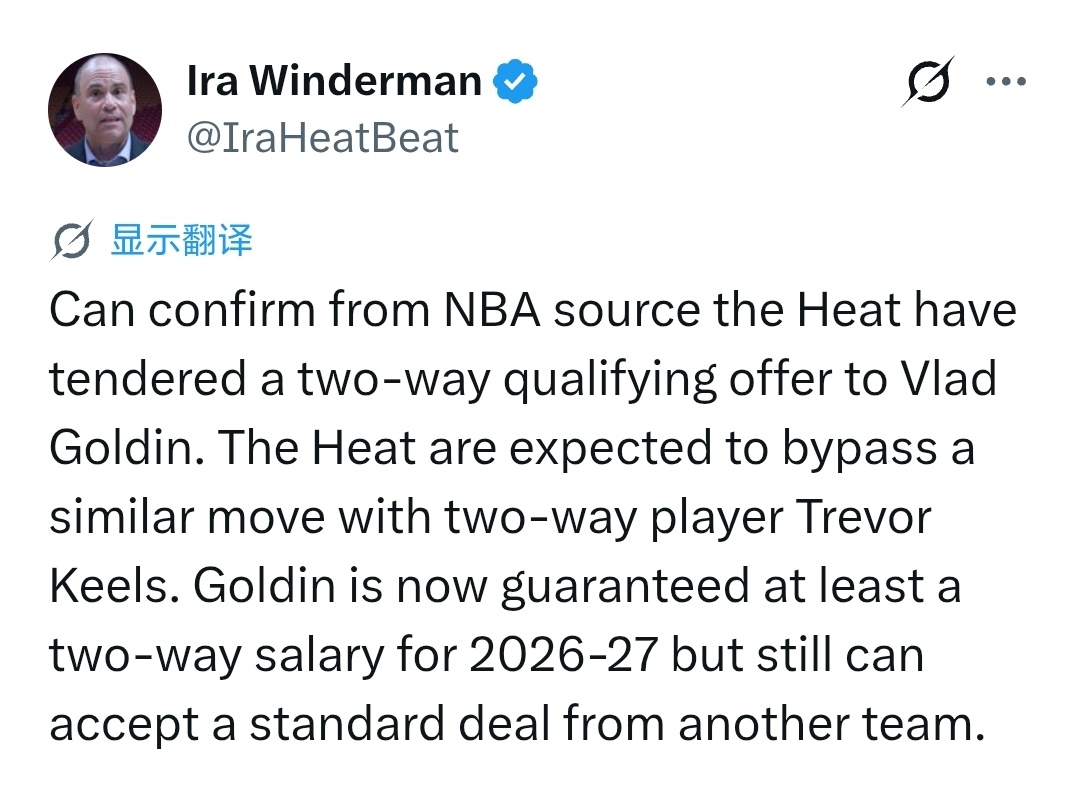
Task: Click the word "guaranteed" in the tweet
Action: (625, 587)
